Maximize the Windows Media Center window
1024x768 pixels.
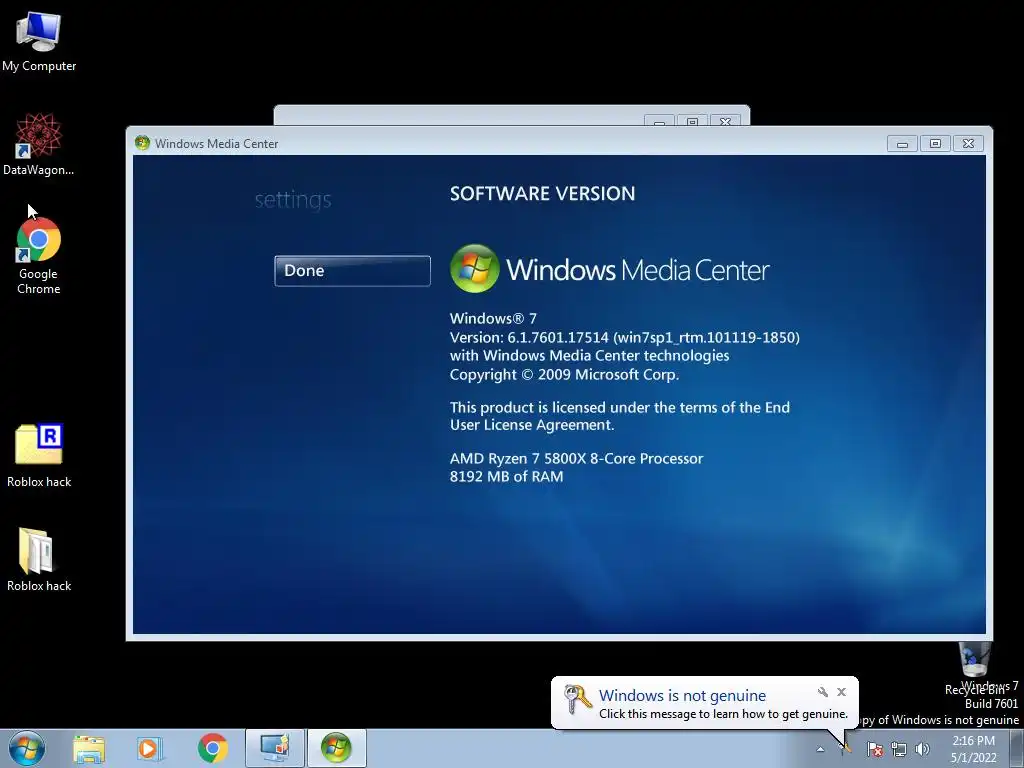pyautogui.click(x=935, y=144)
